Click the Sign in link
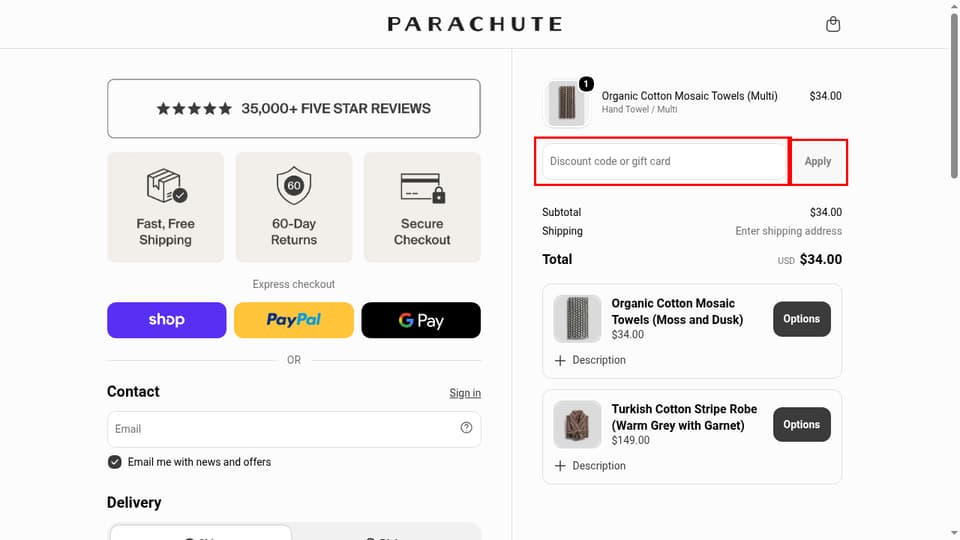Image resolution: width=960 pixels, height=540 pixels. point(465,393)
